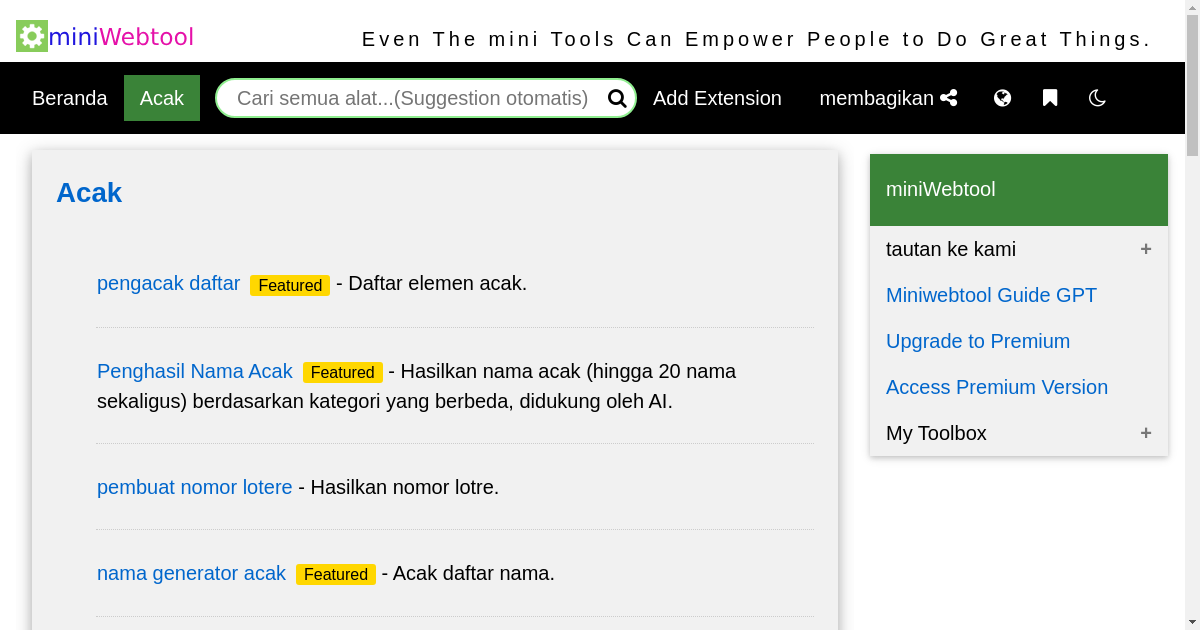Image resolution: width=1200 pixels, height=630 pixels.
Task: Expand the tautan ke kami section
Action: pyautogui.click(x=1145, y=249)
